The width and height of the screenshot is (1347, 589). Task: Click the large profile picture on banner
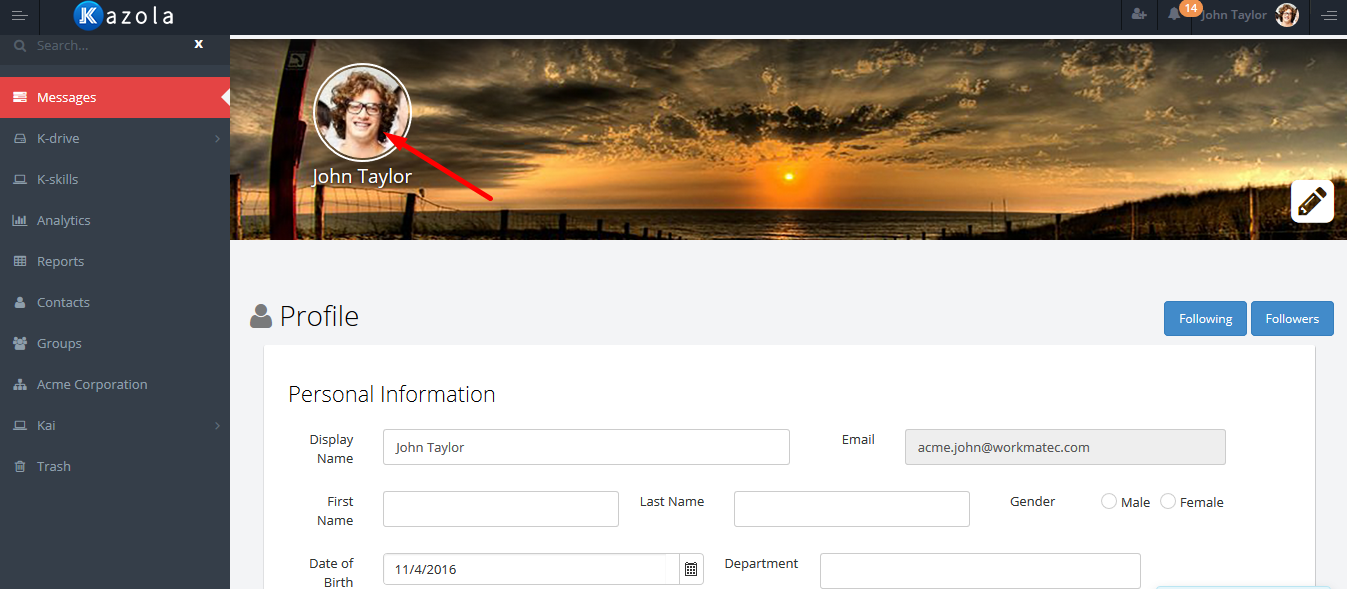[362, 112]
